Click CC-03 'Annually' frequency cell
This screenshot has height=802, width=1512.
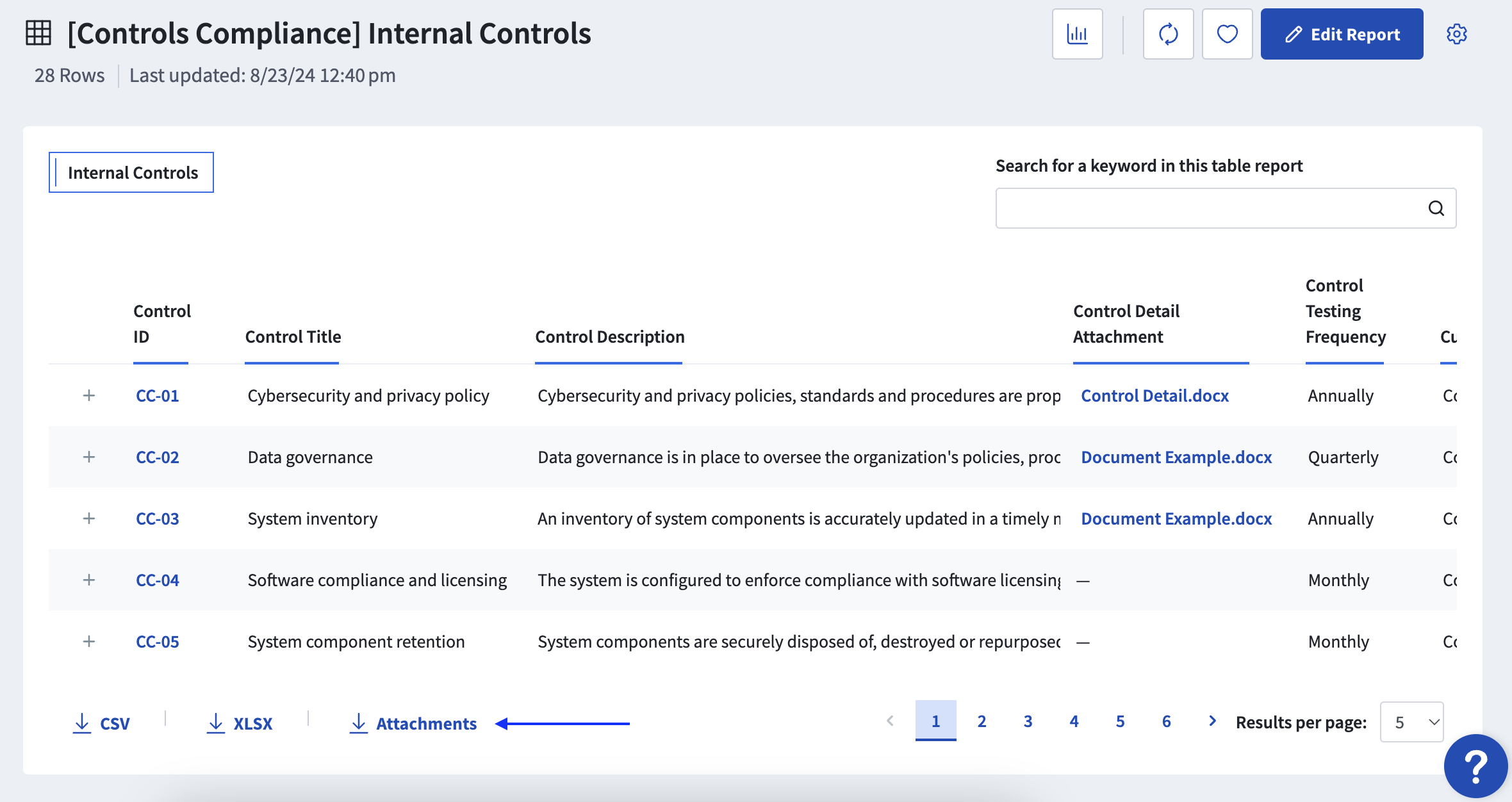tap(1340, 519)
